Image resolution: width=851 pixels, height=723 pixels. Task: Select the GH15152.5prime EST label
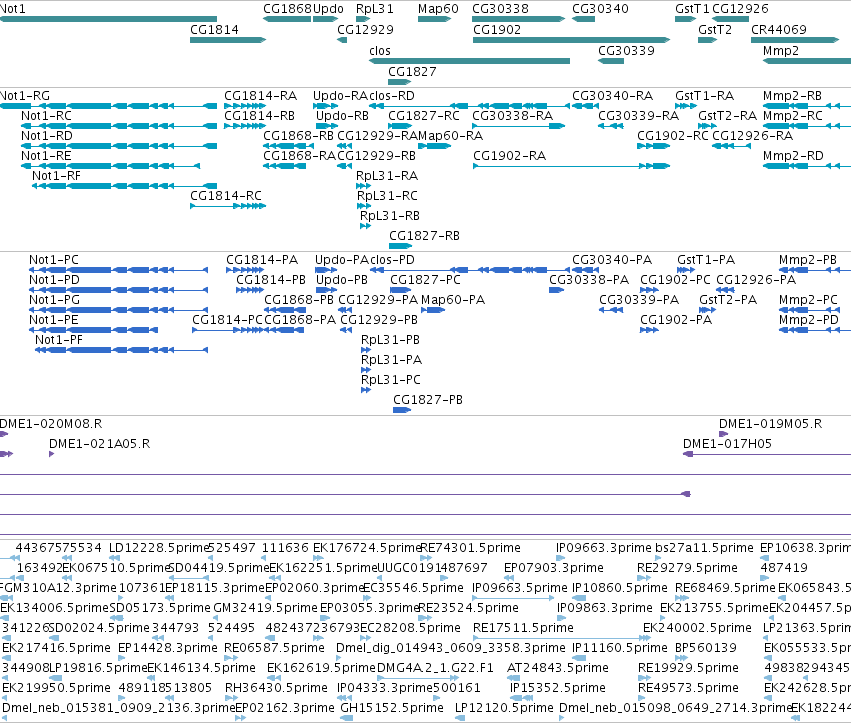click(x=391, y=709)
